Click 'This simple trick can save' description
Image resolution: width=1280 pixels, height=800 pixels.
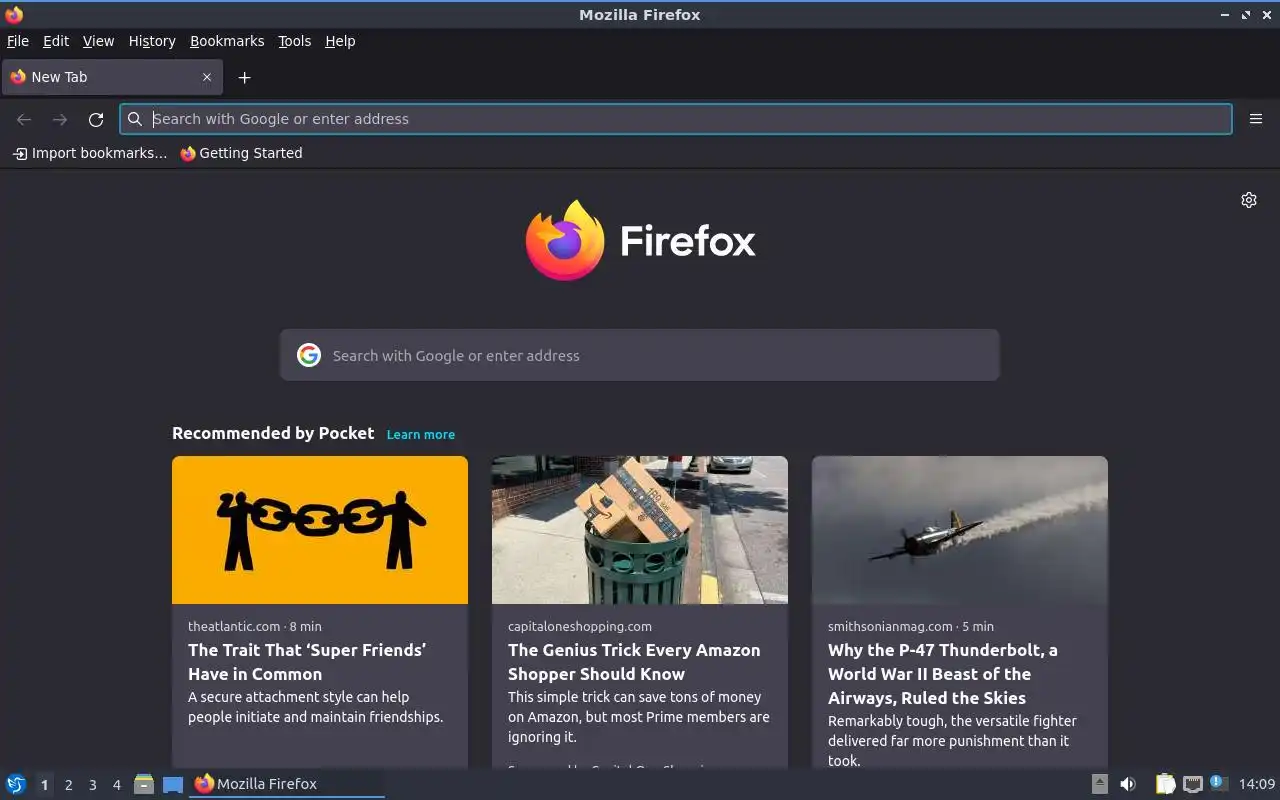click(x=639, y=717)
